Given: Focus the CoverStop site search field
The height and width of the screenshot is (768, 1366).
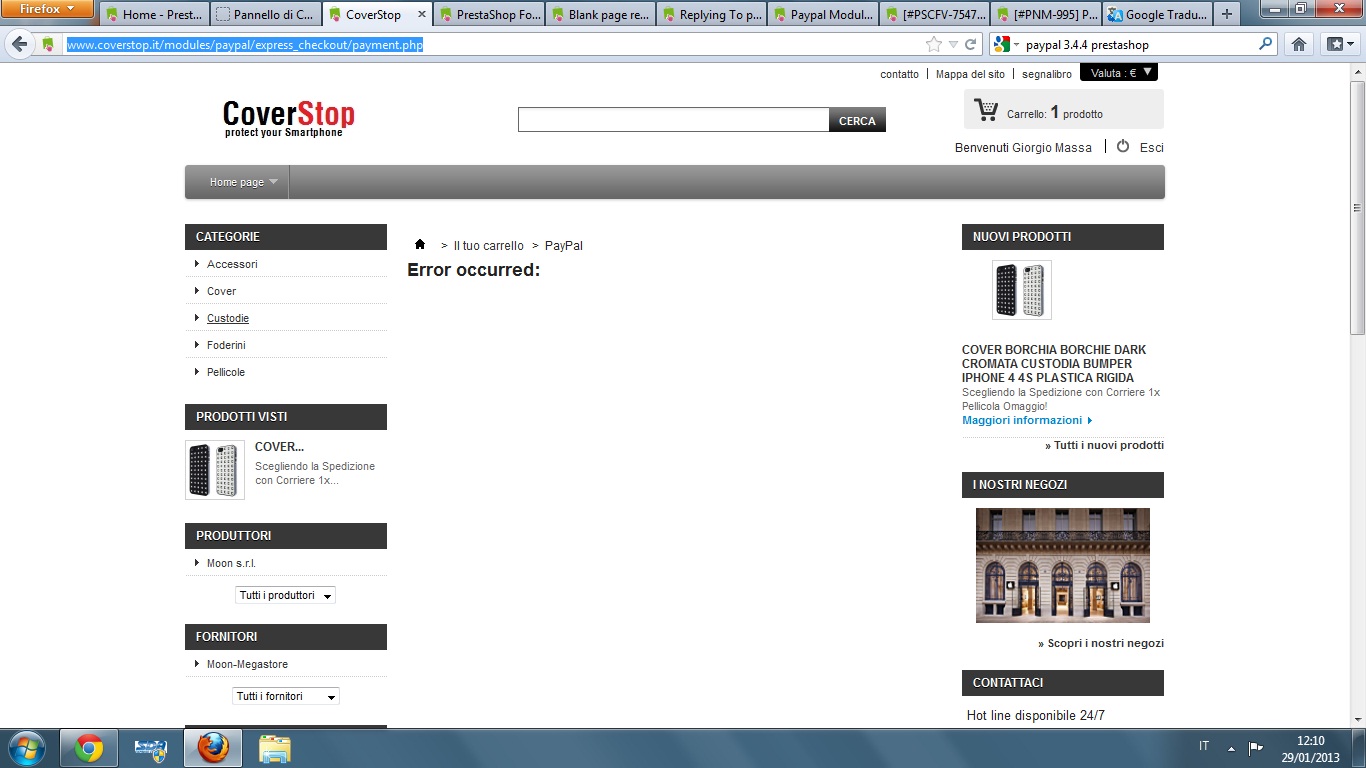Looking at the screenshot, I should [673, 120].
